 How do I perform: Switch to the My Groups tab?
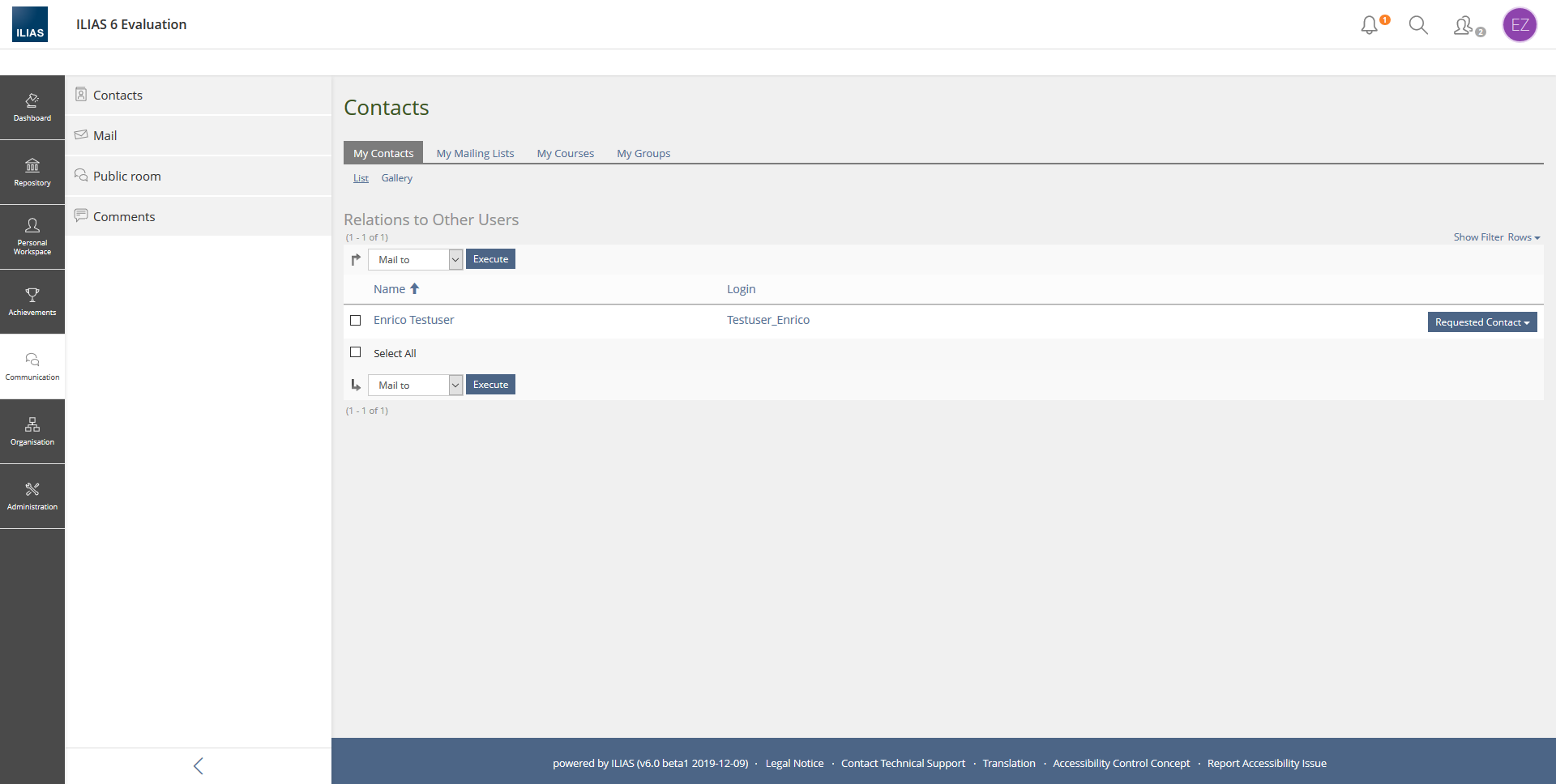click(x=643, y=153)
